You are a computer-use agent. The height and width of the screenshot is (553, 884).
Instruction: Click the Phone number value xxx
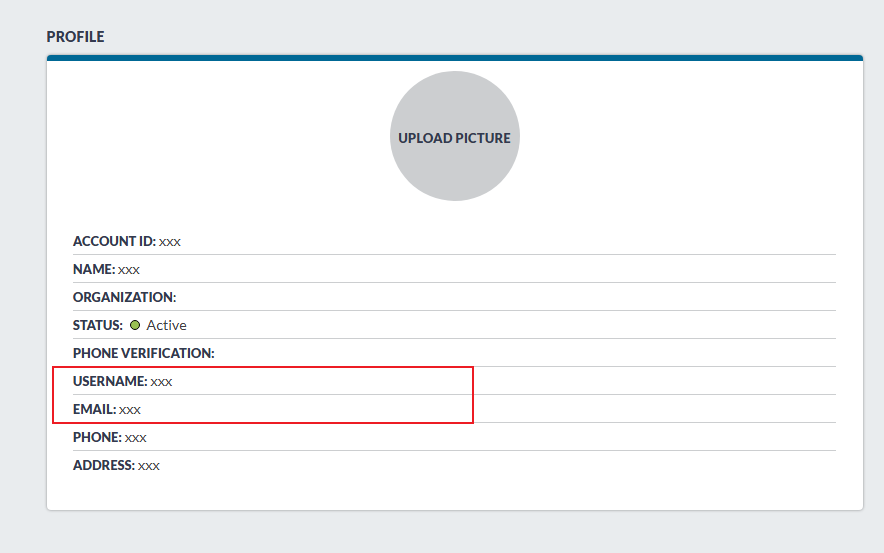pos(136,437)
